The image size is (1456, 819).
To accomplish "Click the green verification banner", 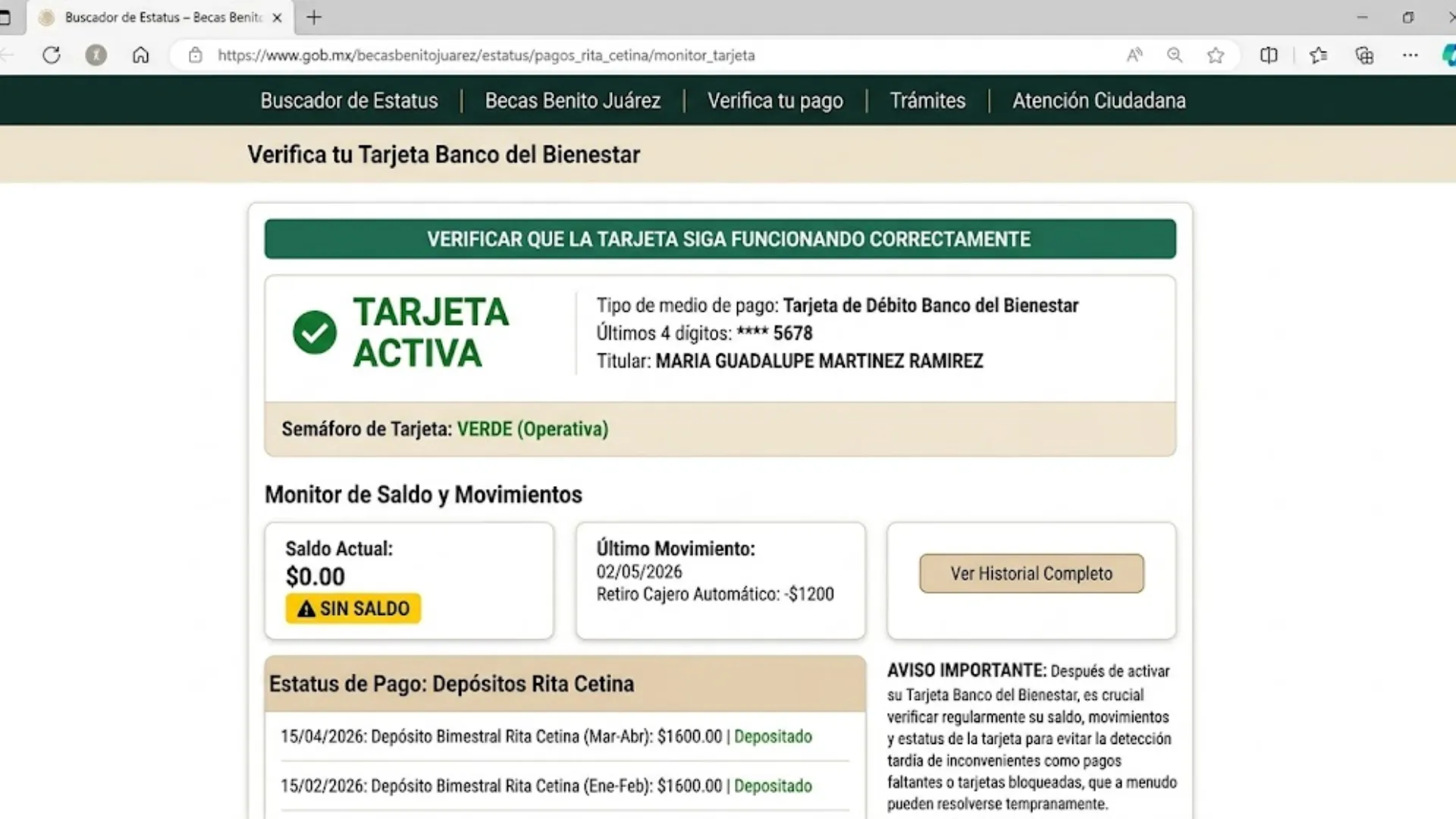I will 720,239.
